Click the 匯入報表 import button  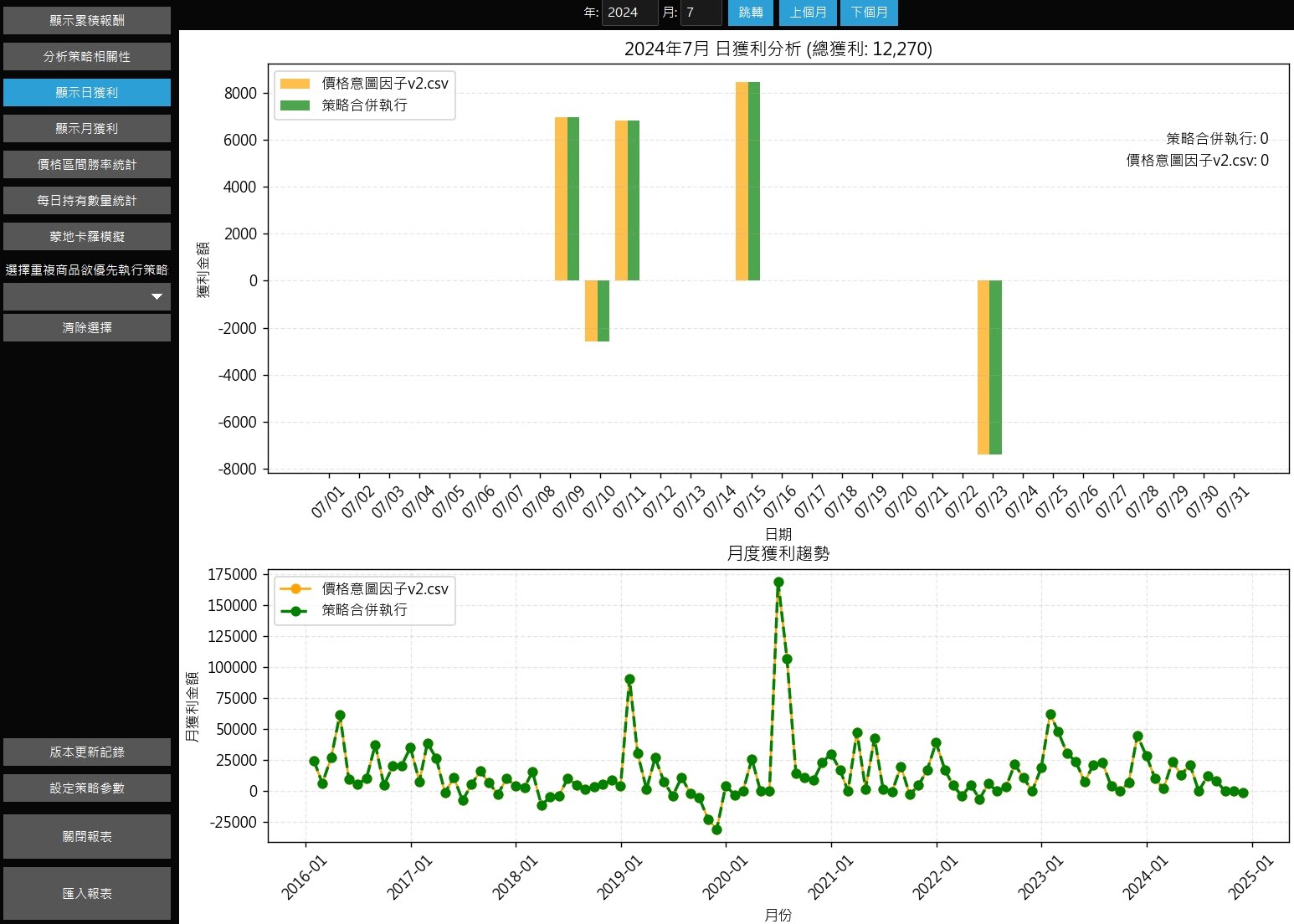(x=87, y=894)
